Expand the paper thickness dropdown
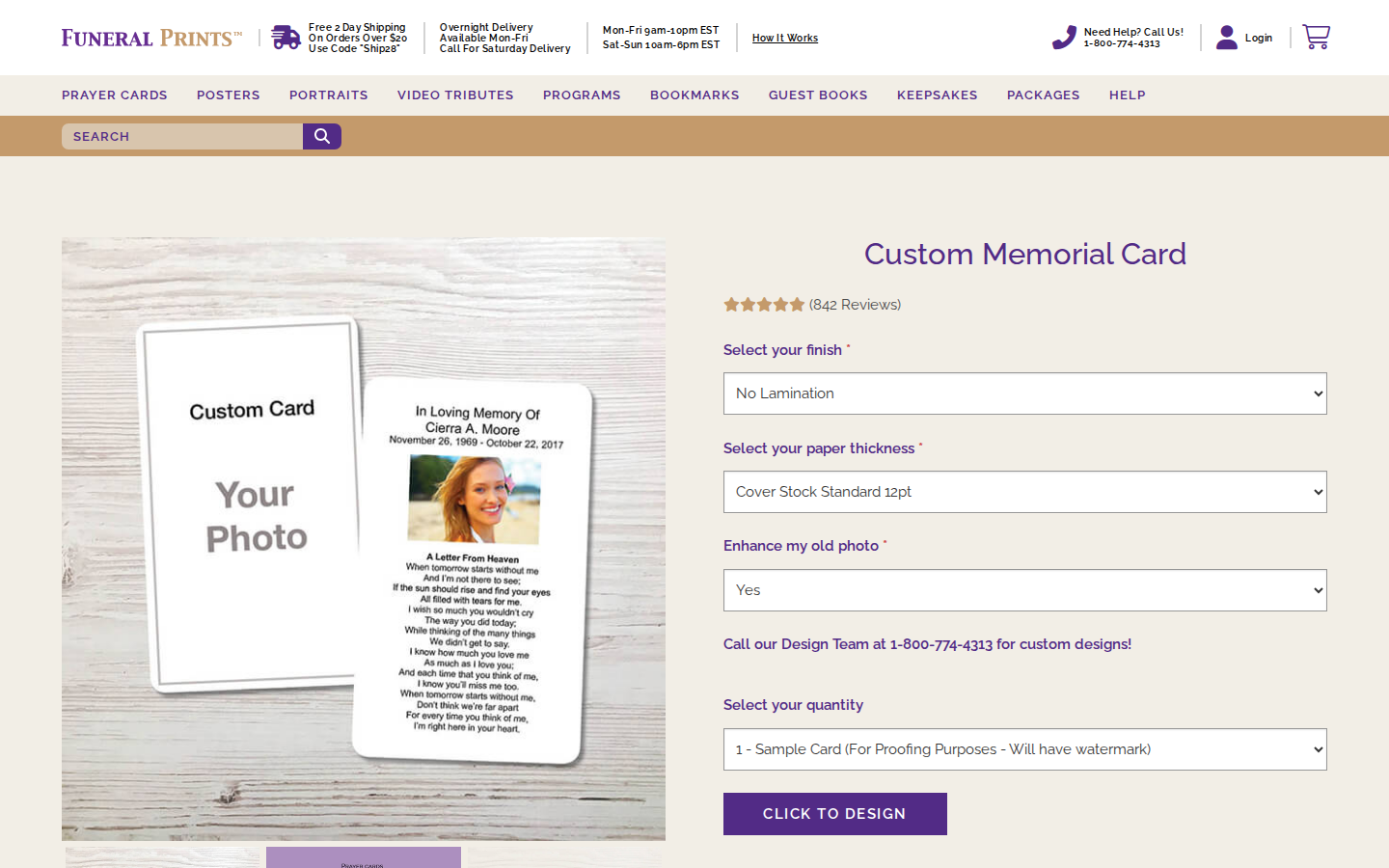Image resolution: width=1389 pixels, height=868 pixels. [1024, 492]
